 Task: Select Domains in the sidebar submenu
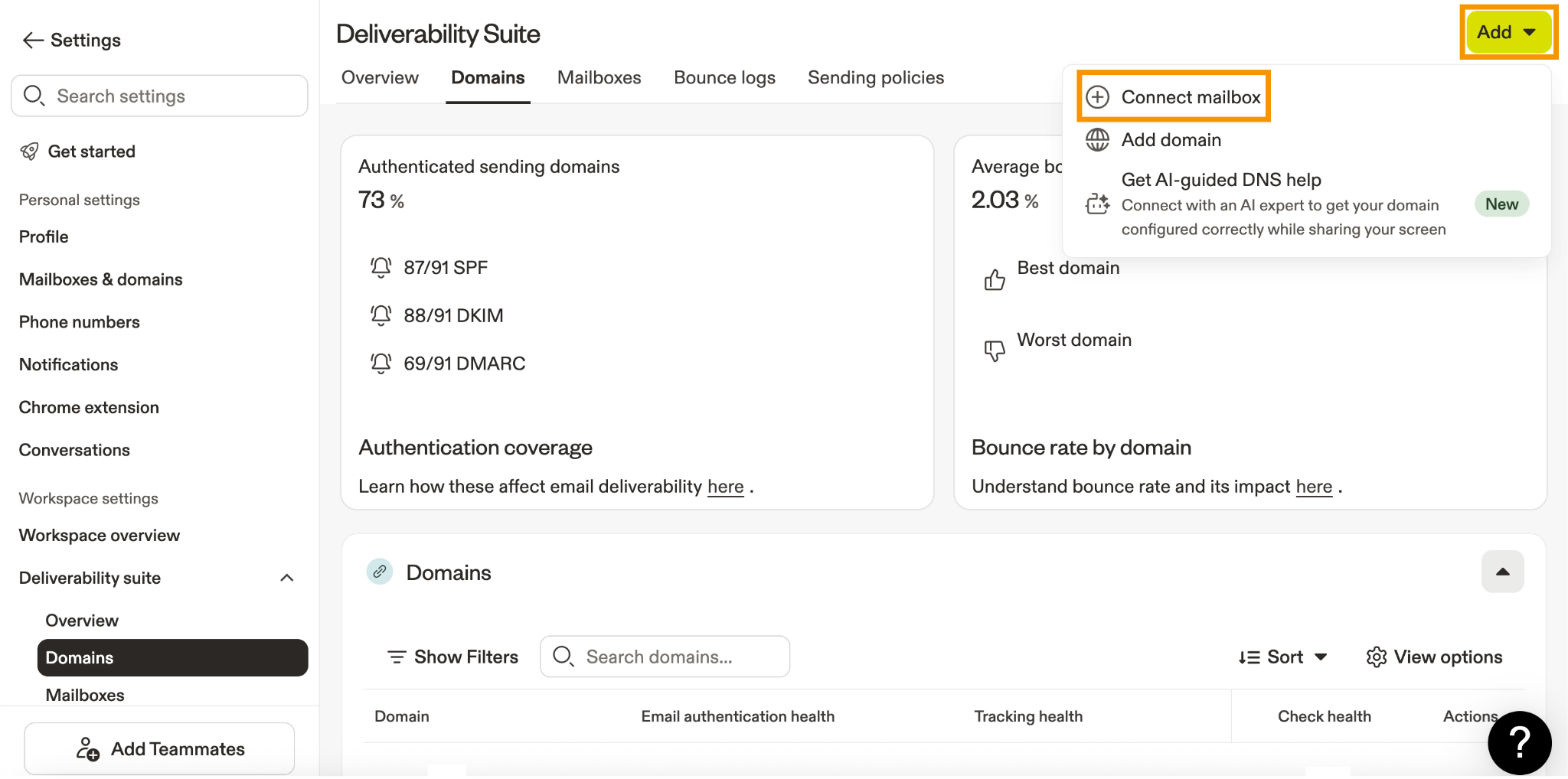point(172,657)
